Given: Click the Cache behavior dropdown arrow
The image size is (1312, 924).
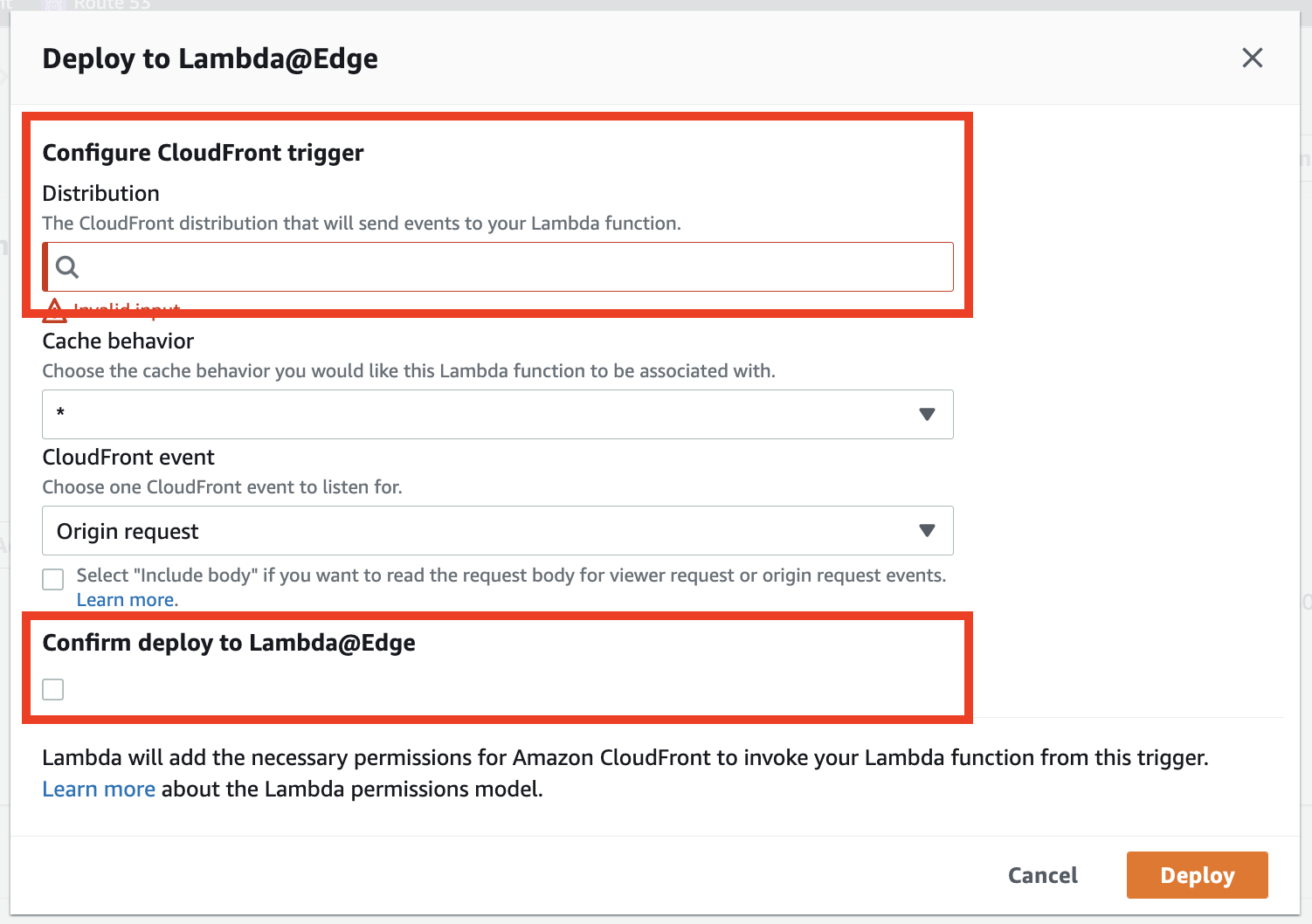Looking at the screenshot, I should [927, 414].
